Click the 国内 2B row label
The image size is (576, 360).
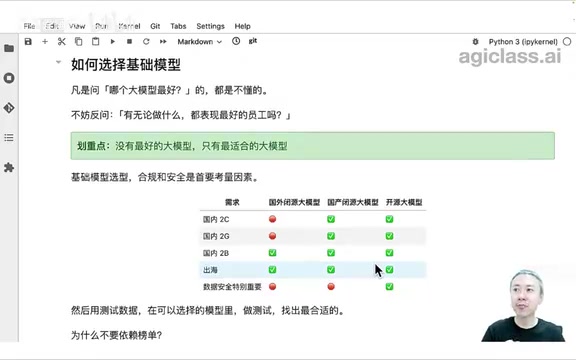pyautogui.click(x=216, y=253)
